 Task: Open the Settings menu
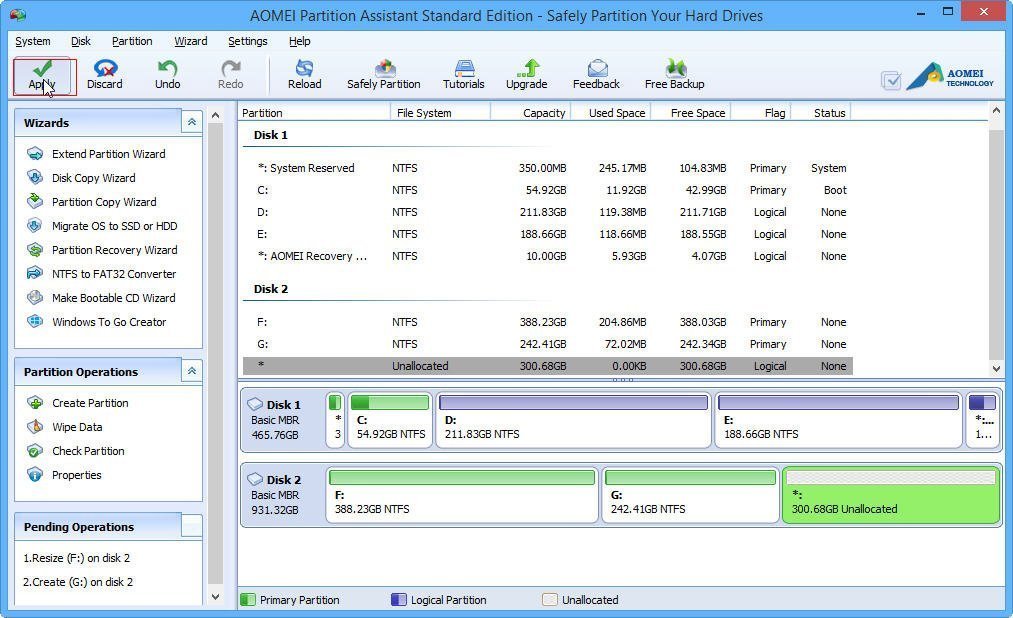coord(247,41)
